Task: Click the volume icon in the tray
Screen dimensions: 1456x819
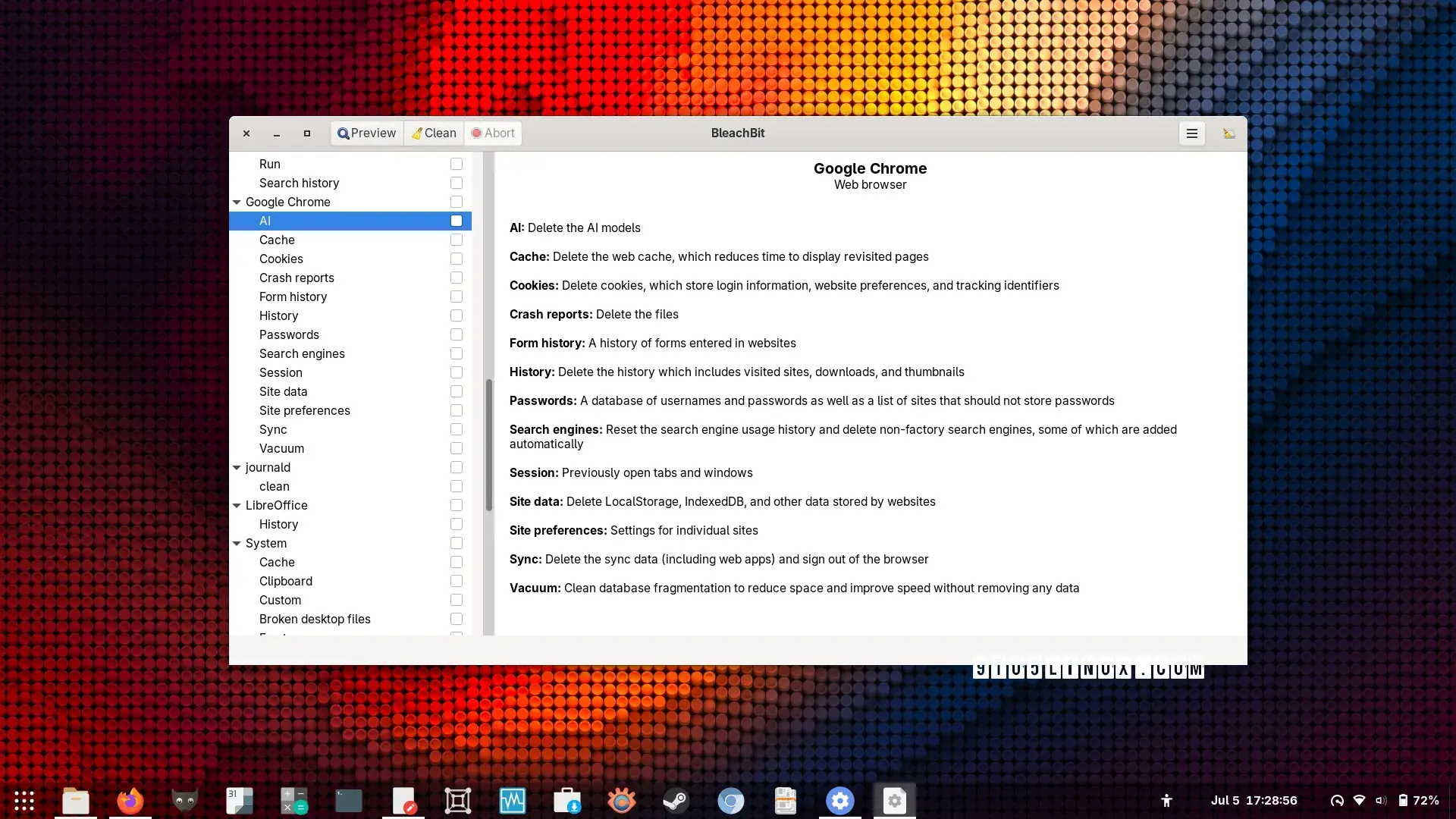Action: click(1381, 801)
